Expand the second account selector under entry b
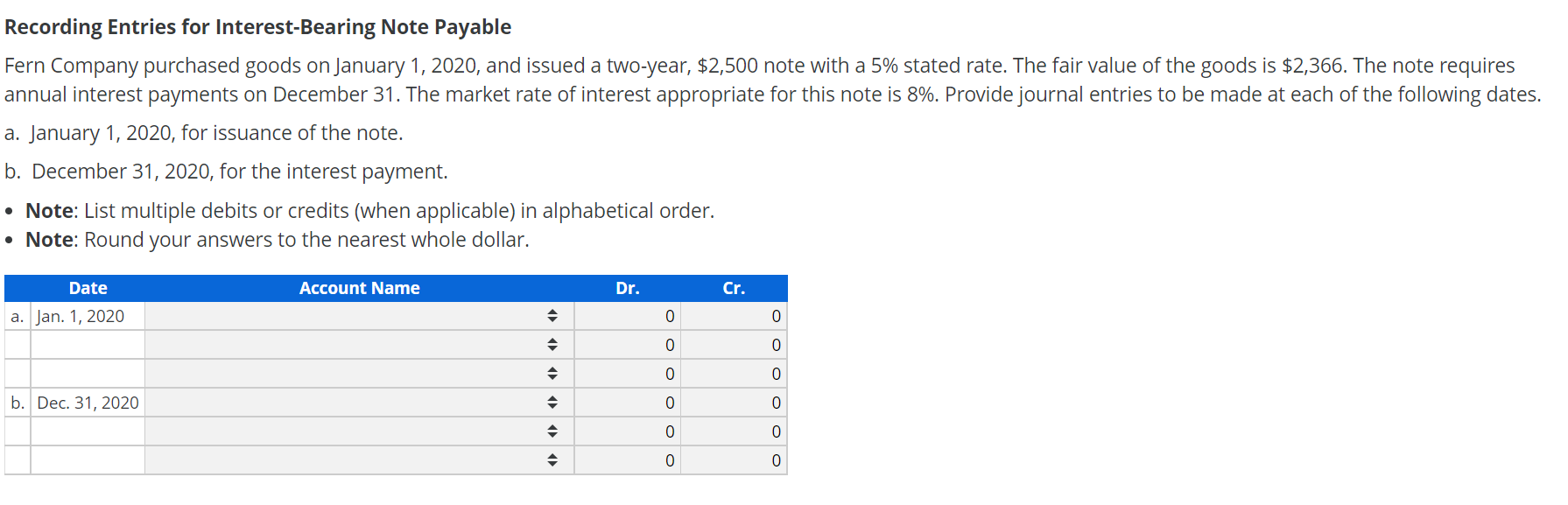 [552, 431]
